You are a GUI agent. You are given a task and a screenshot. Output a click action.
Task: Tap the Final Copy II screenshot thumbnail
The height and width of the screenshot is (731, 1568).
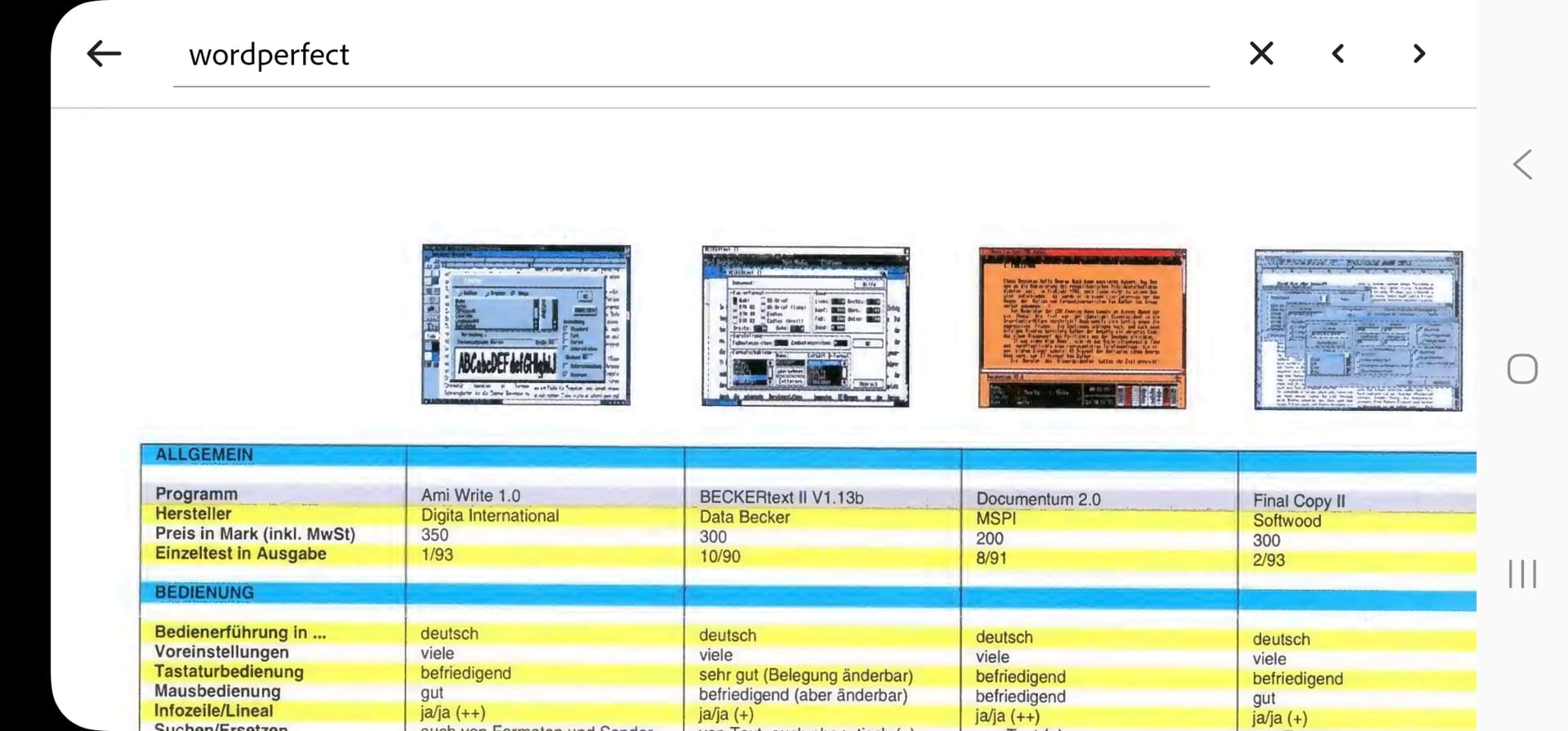(1358, 330)
